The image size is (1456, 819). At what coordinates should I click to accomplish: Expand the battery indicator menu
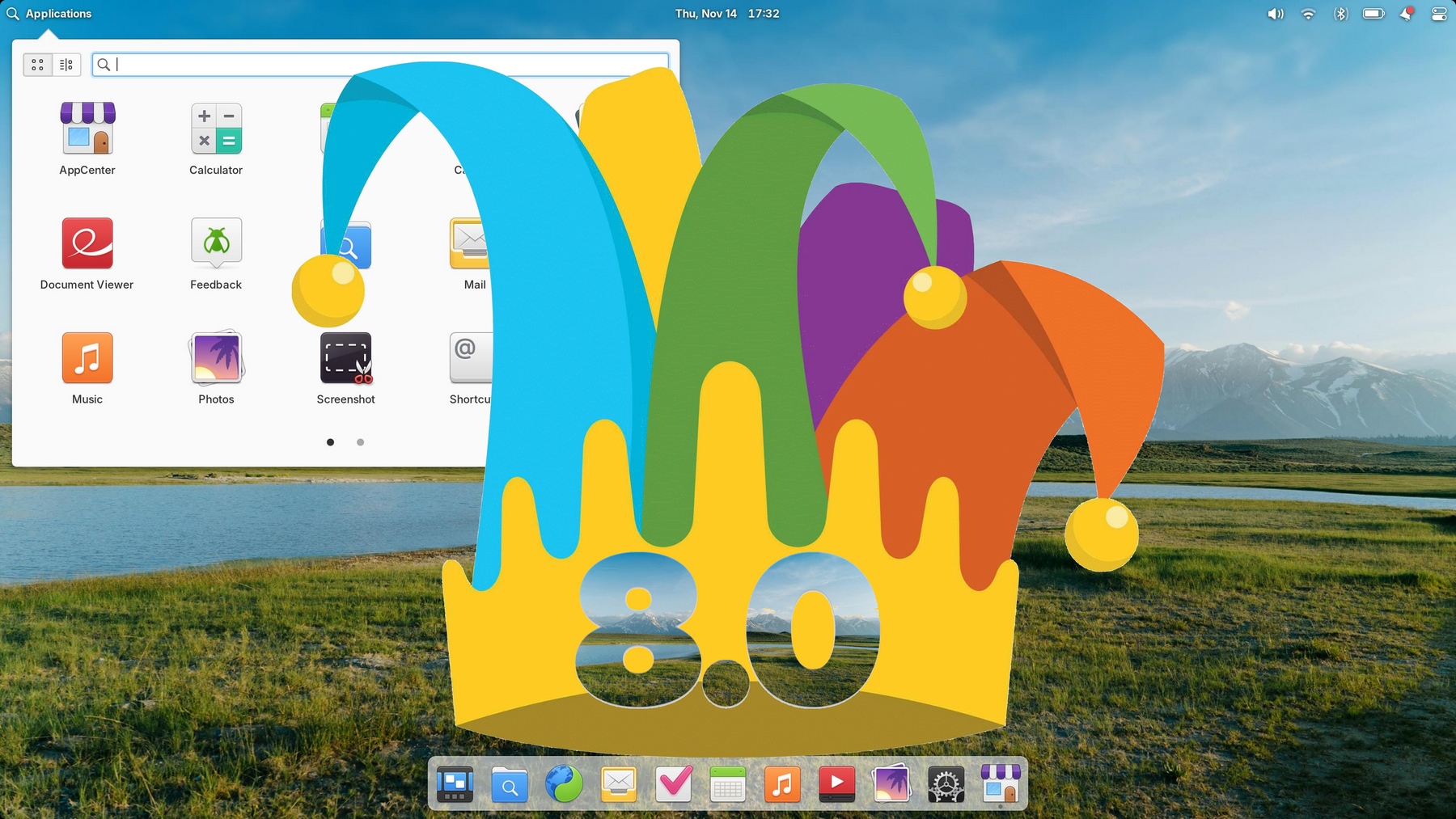[x=1373, y=14]
